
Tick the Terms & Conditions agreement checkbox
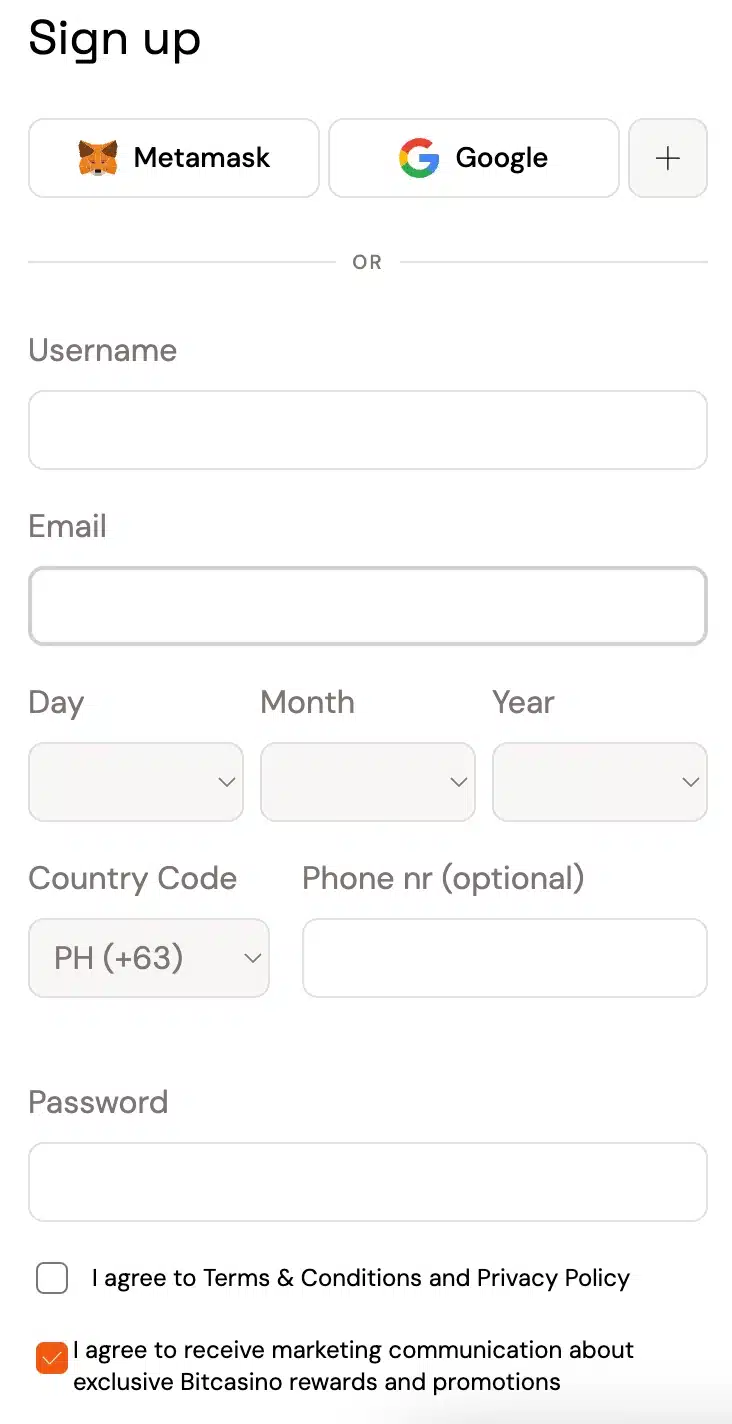coord(52,1278)
